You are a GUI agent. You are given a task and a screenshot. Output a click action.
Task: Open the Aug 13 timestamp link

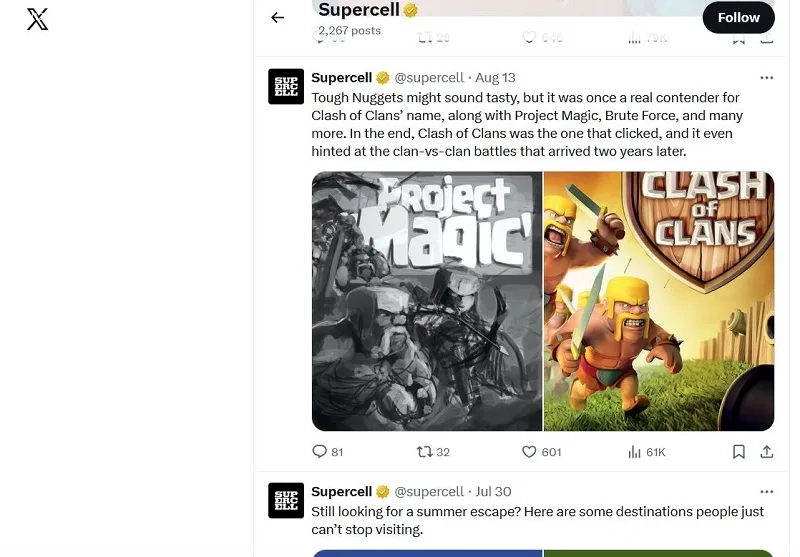click(495, 78)
